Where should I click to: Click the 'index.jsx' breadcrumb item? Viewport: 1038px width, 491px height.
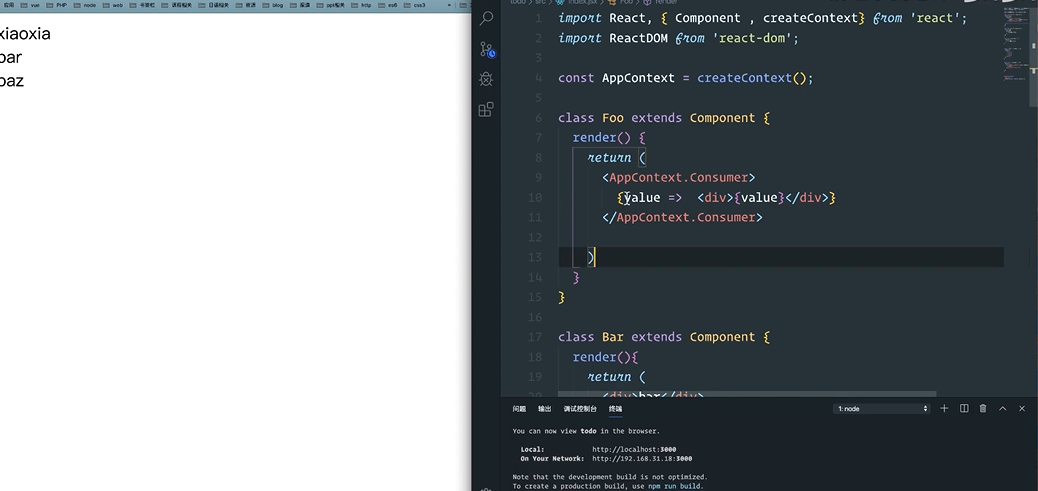click(x=583, y=2)
